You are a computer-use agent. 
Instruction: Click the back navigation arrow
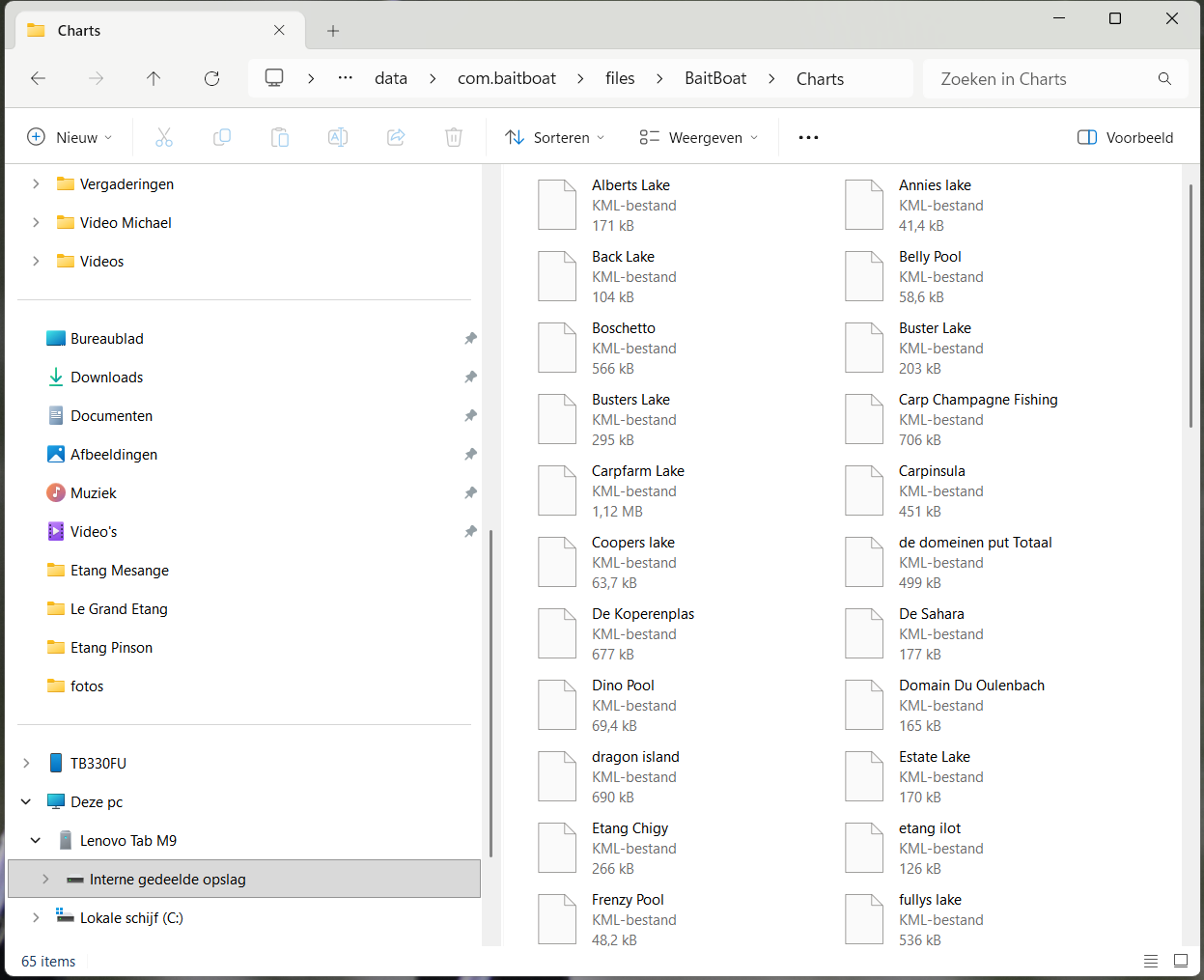coord(39,79)
